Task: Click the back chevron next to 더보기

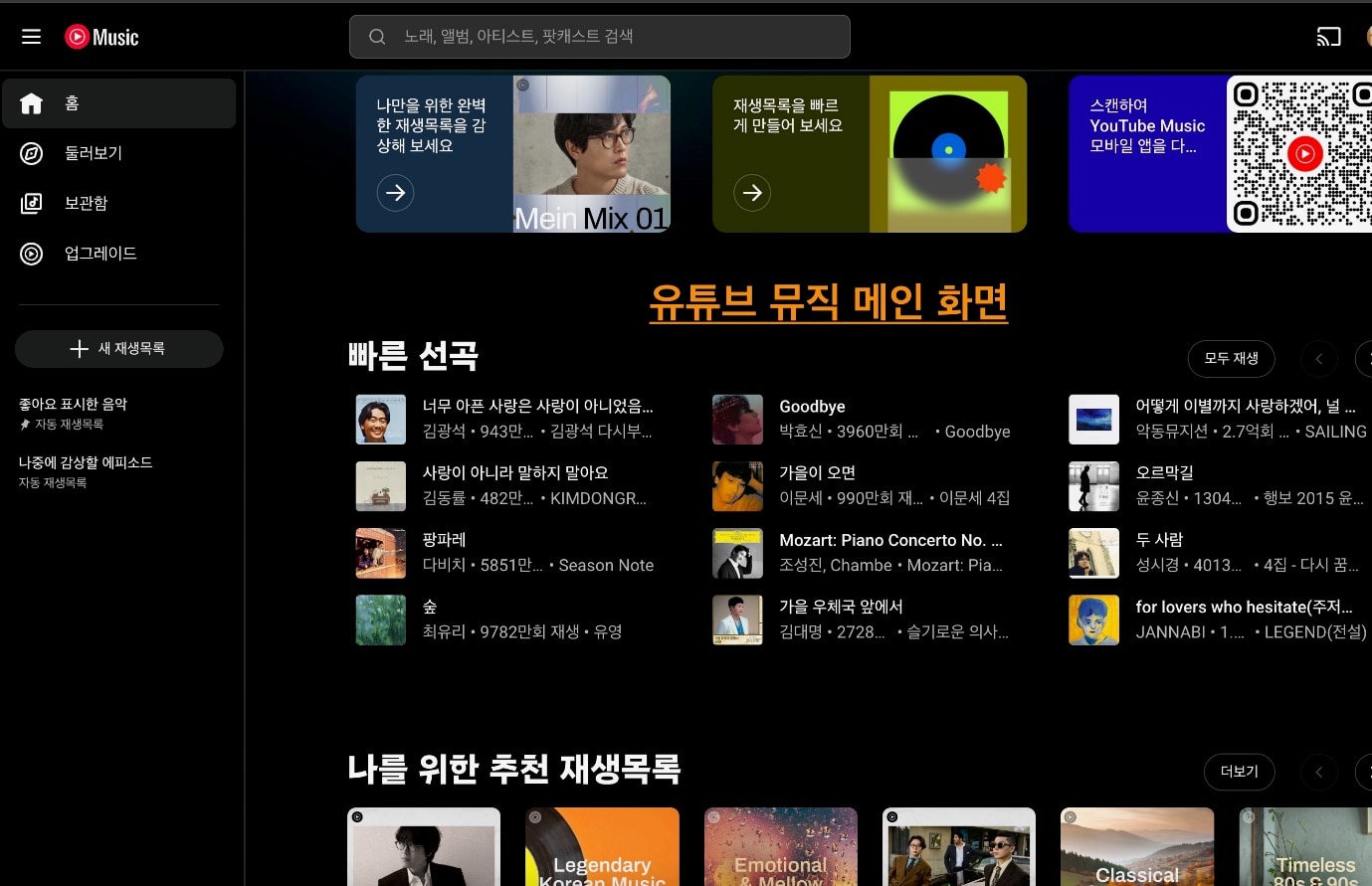Action: coord(1319,772)
